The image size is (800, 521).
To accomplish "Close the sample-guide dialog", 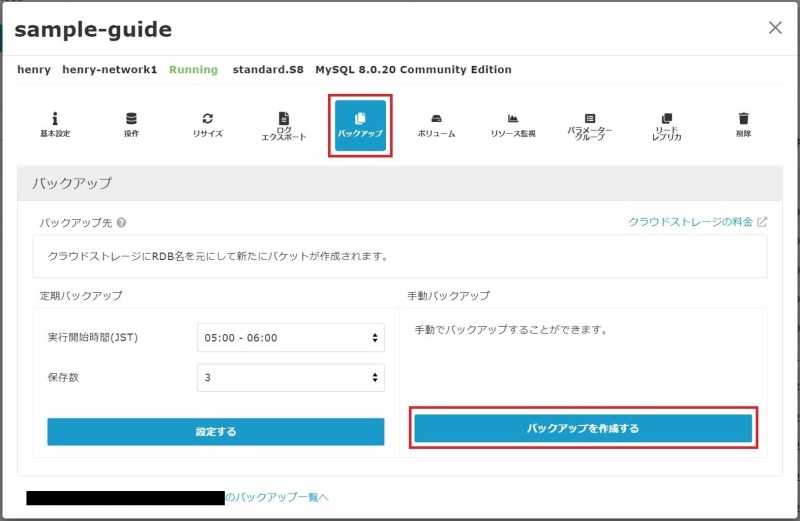I will click(x=775, y=28).
